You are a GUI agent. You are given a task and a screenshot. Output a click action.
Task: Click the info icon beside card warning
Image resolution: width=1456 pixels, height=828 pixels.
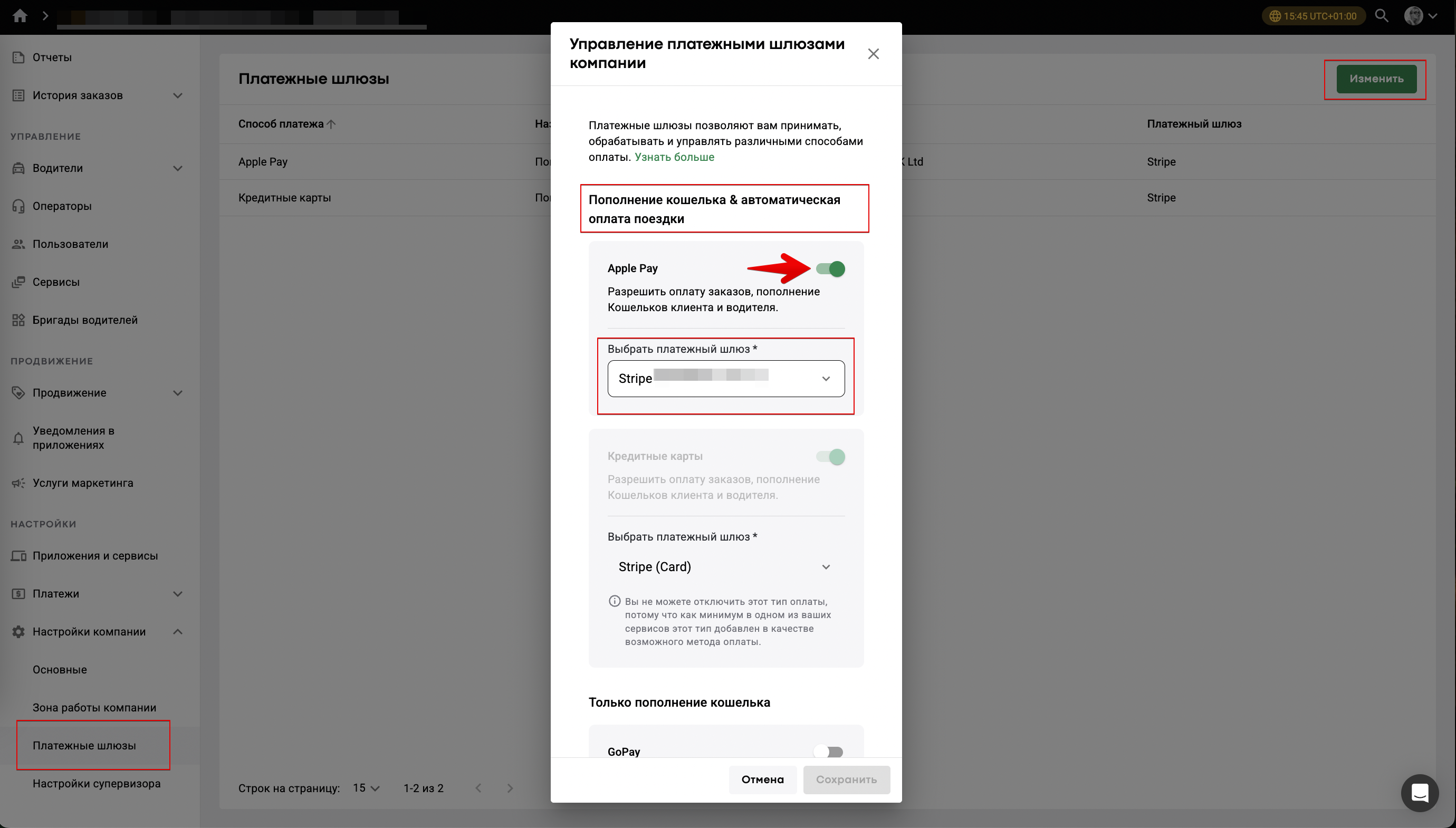pos(614,601)
